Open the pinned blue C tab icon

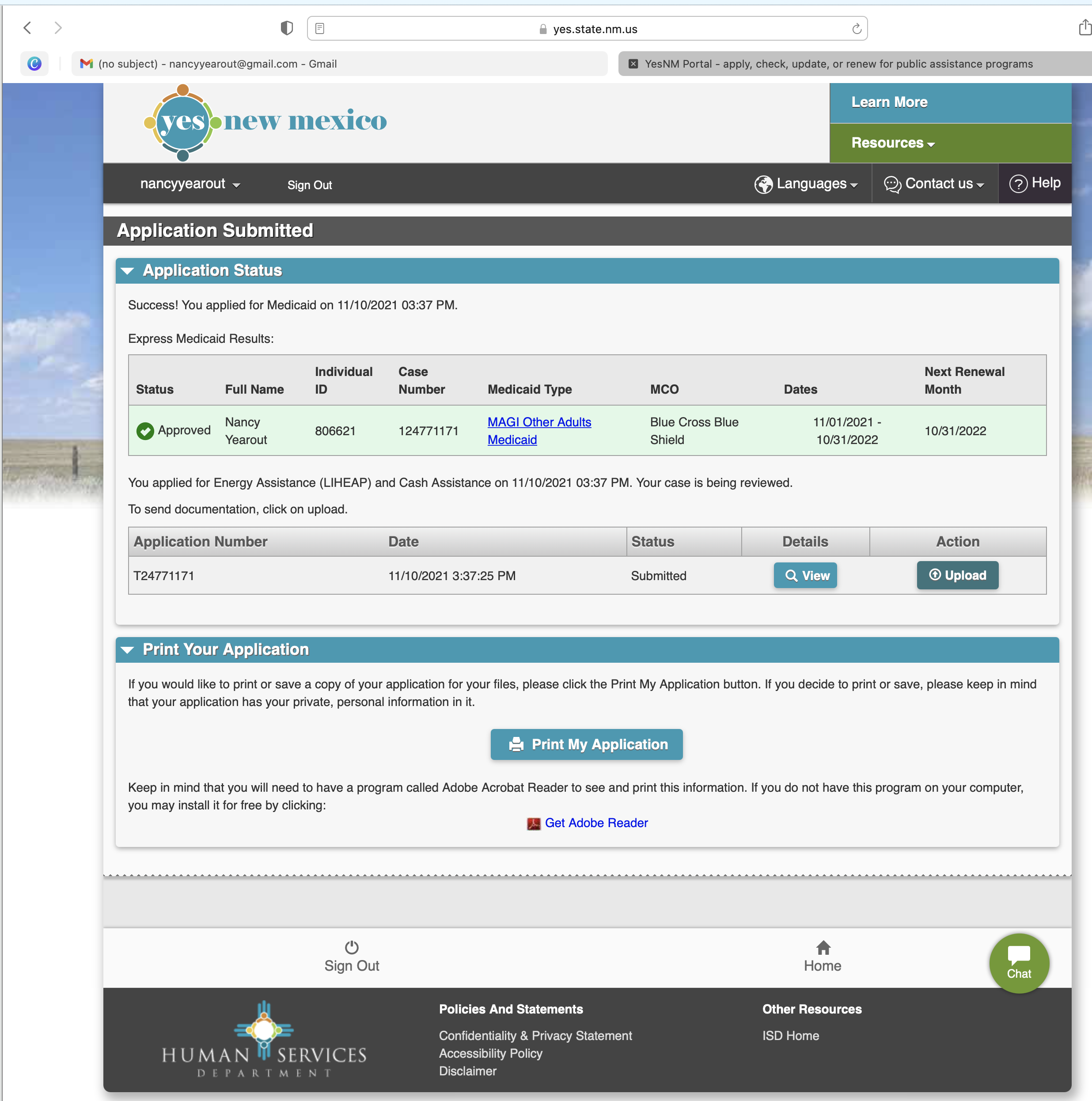coord(34,64)
